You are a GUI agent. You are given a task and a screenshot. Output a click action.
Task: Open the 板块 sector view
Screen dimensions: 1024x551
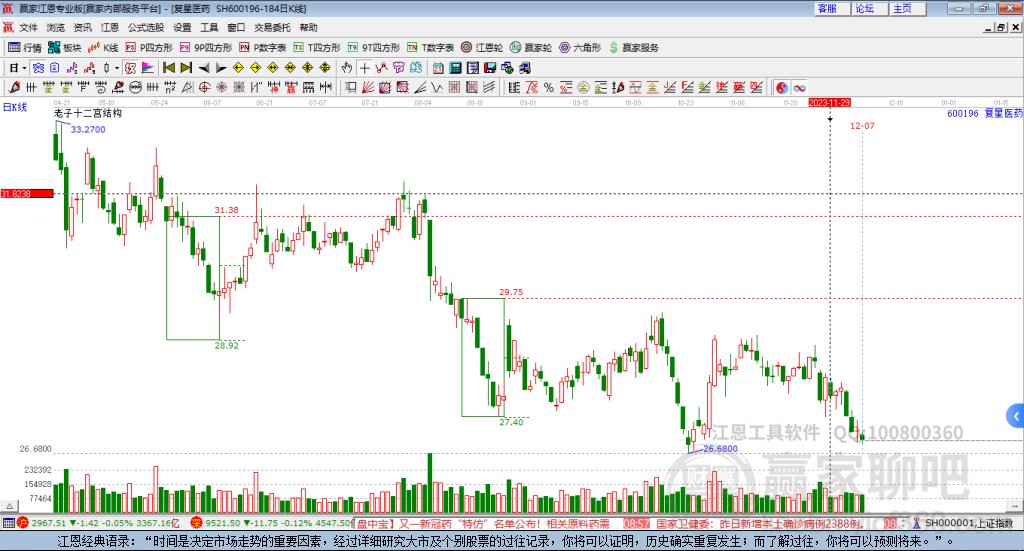[64, 48]
